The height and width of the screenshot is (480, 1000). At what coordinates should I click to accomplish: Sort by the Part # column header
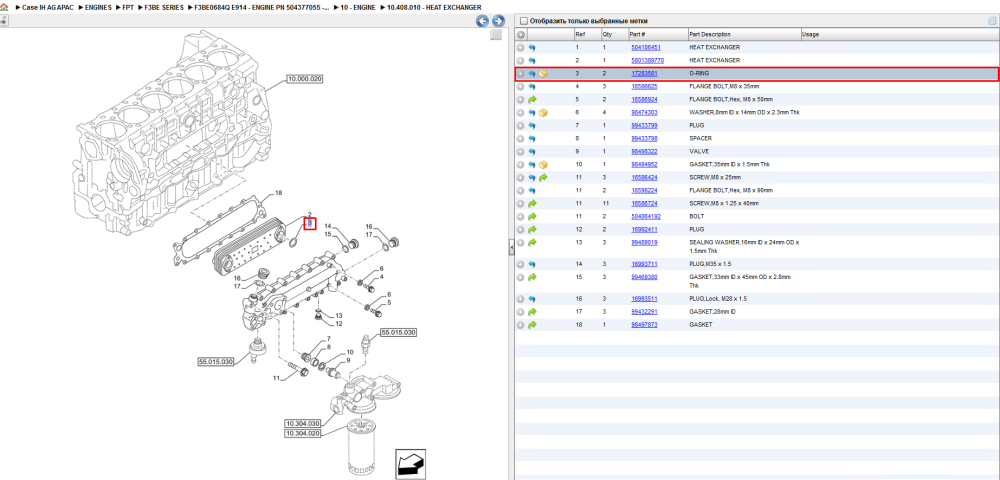658,34
